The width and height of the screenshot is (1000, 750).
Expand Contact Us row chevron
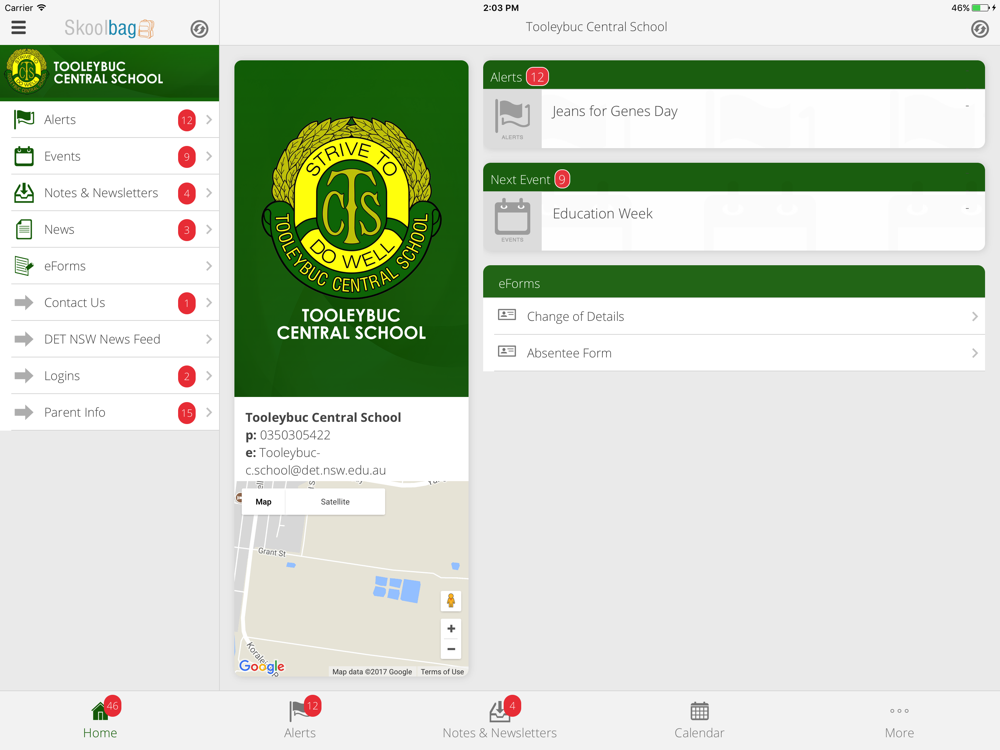(x=209, y=302)
